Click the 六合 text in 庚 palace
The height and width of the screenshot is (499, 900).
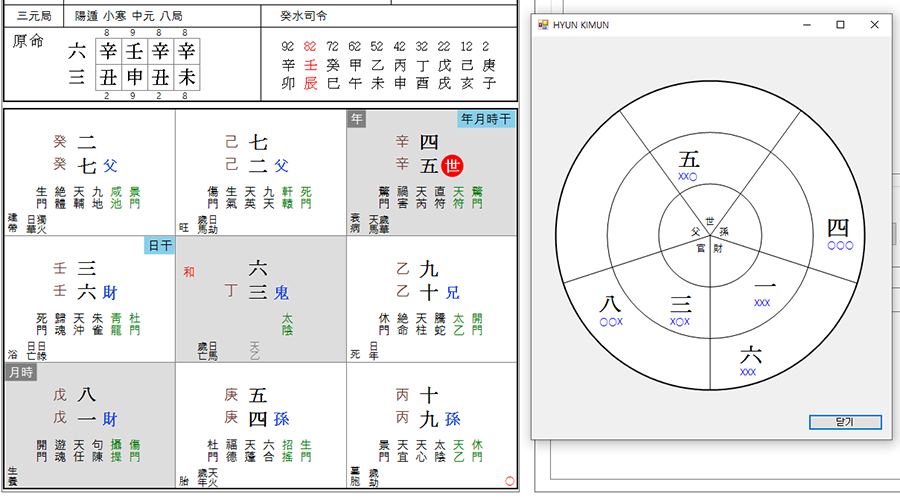pos(269,451)
